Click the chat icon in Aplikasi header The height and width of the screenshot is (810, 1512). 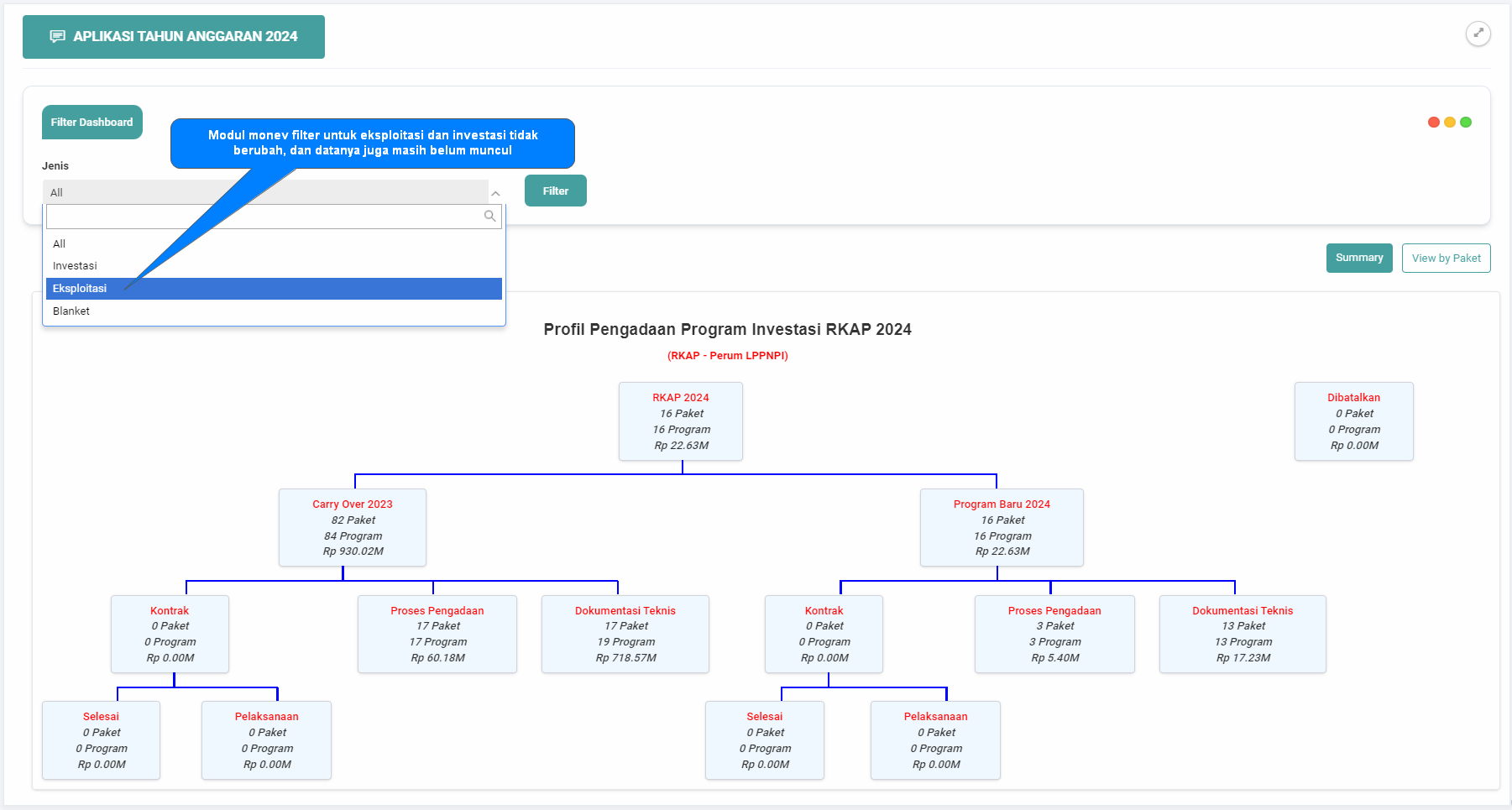click(57, 37)
